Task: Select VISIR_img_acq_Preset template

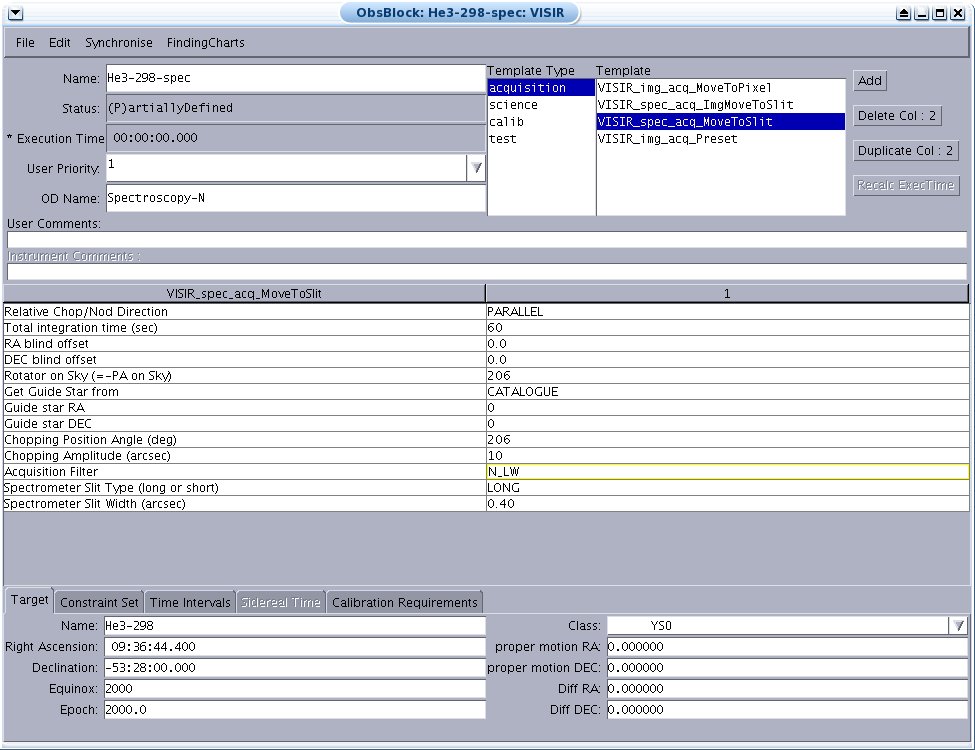Action: 721,139
